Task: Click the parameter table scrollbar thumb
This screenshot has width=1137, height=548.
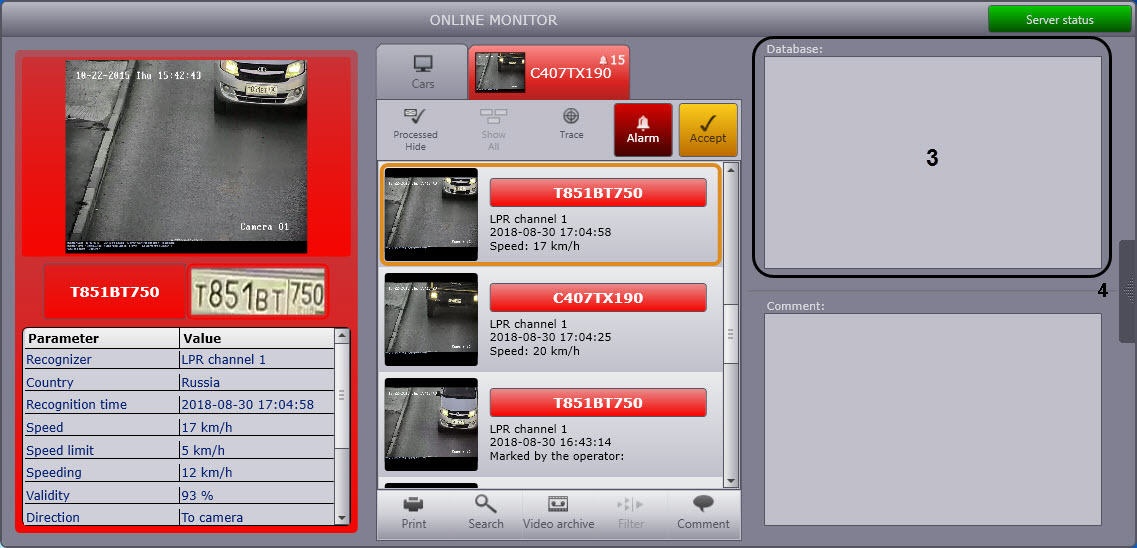Action: [342, 395]
